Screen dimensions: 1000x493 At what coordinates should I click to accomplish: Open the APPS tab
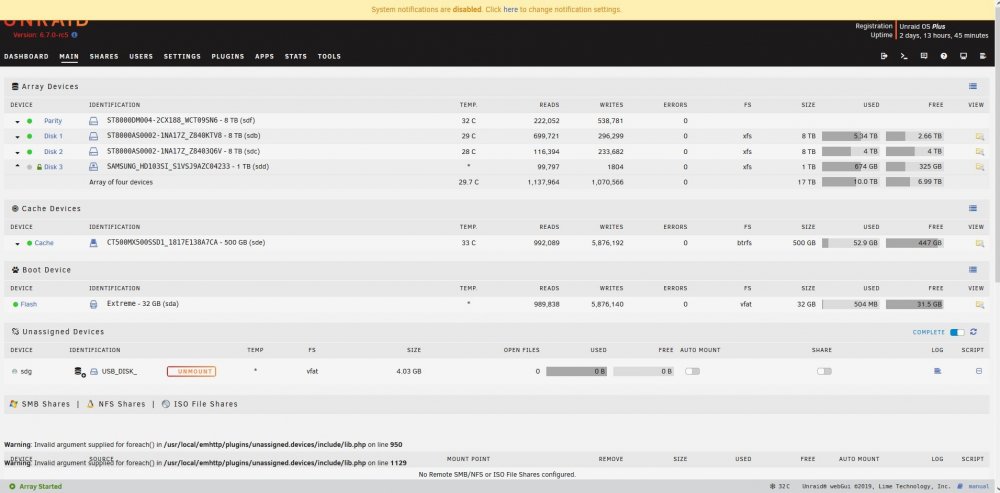click(x=265, y=56)
